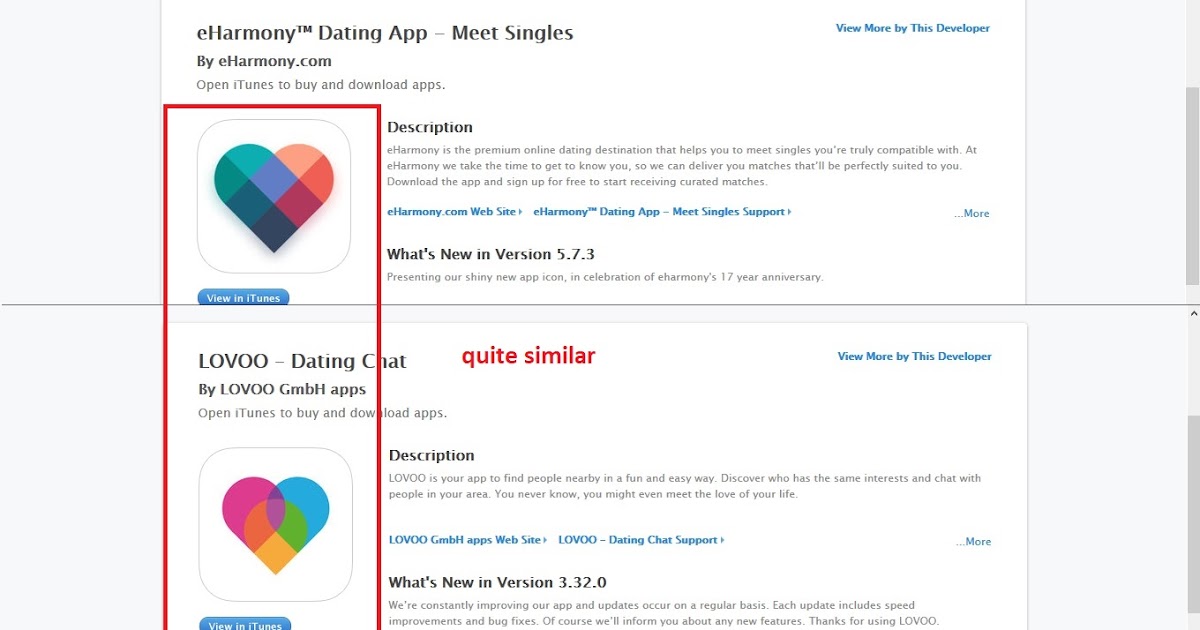View More by This Developer for eHarmony

click(913, 28)
